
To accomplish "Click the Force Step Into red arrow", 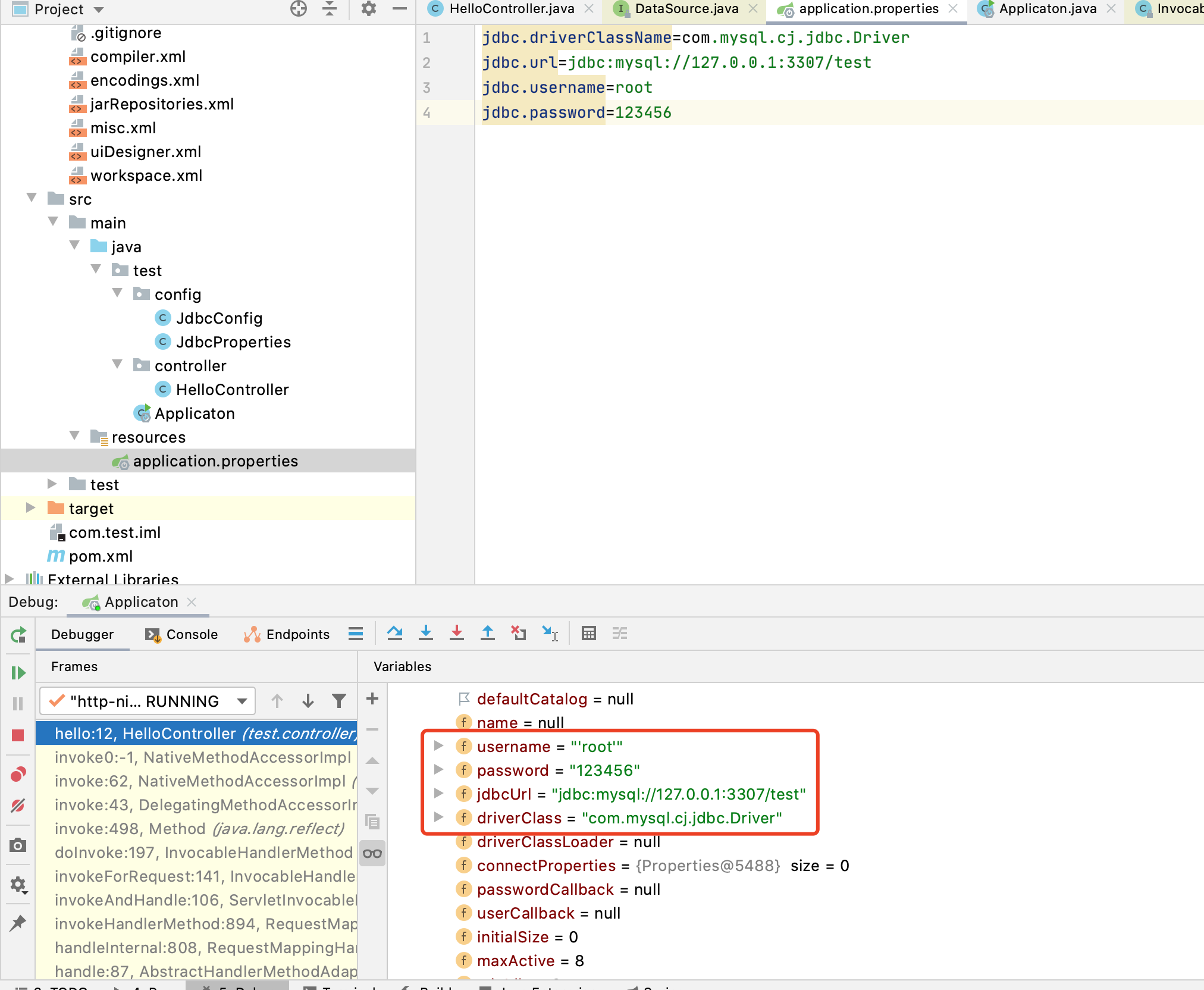I will click(x=457, y=633).
